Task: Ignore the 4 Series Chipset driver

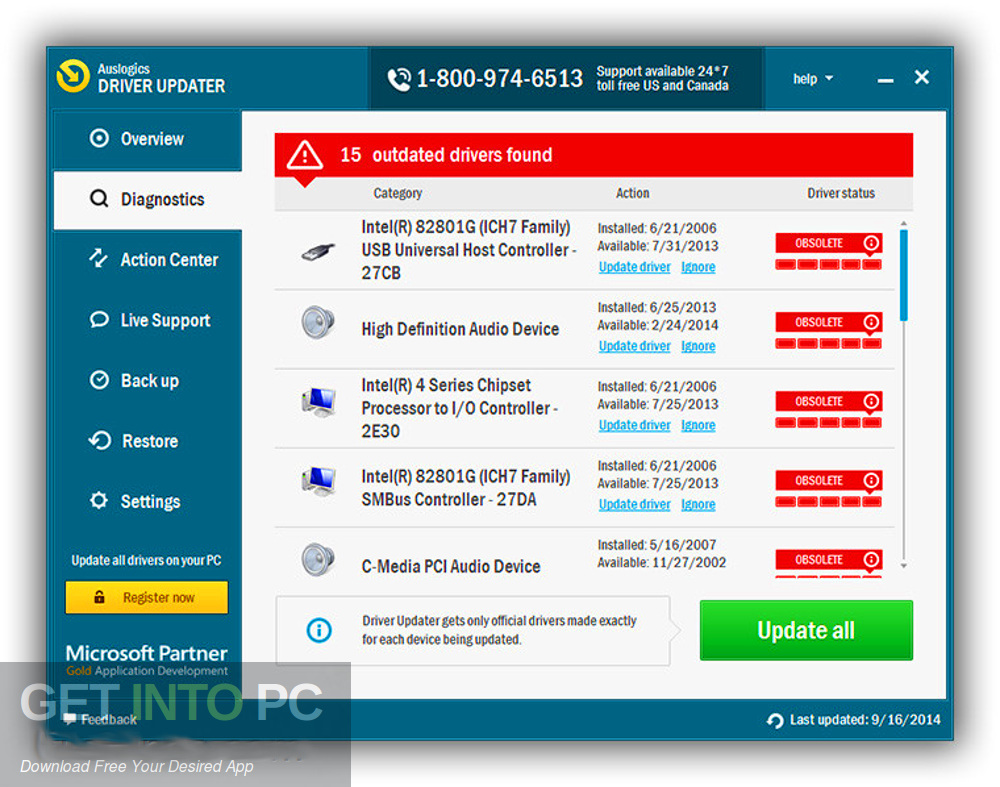Action: click(x=698, y=425)
